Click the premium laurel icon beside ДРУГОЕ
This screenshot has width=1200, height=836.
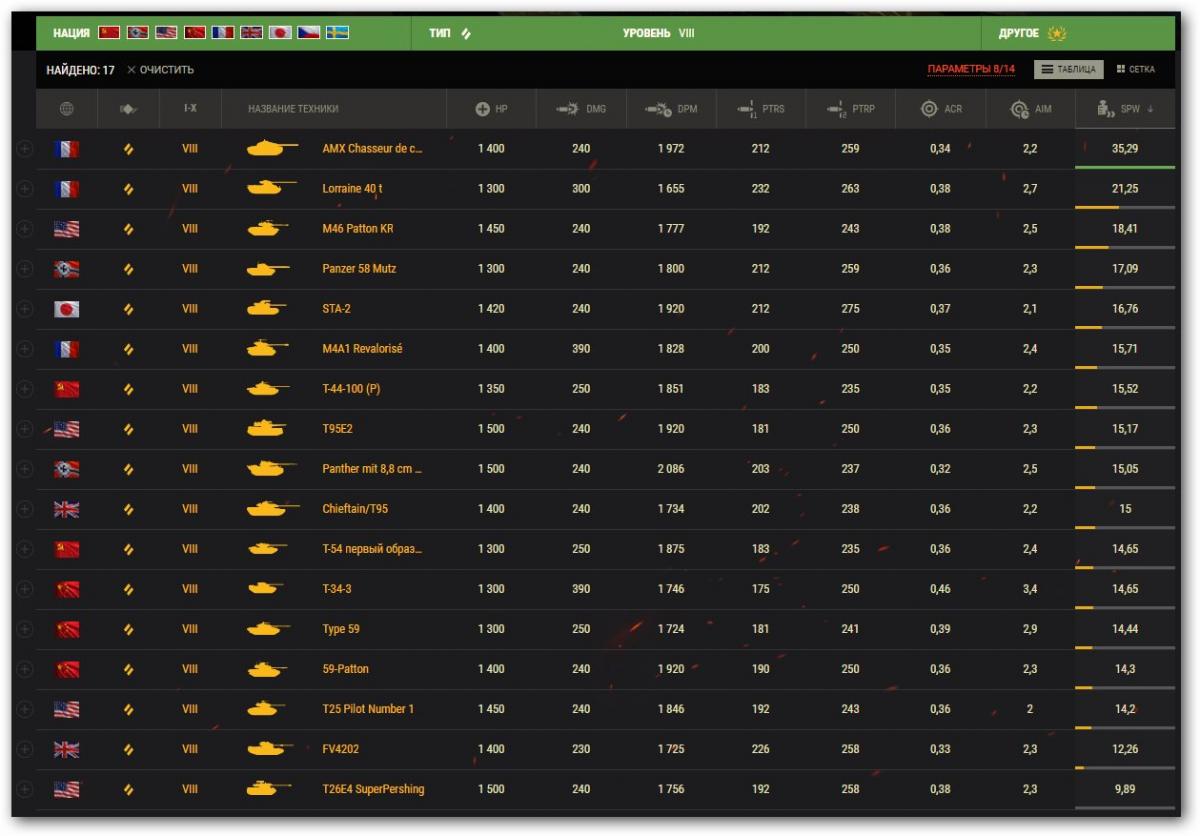pyautogui.click(x=1056, y=33)
